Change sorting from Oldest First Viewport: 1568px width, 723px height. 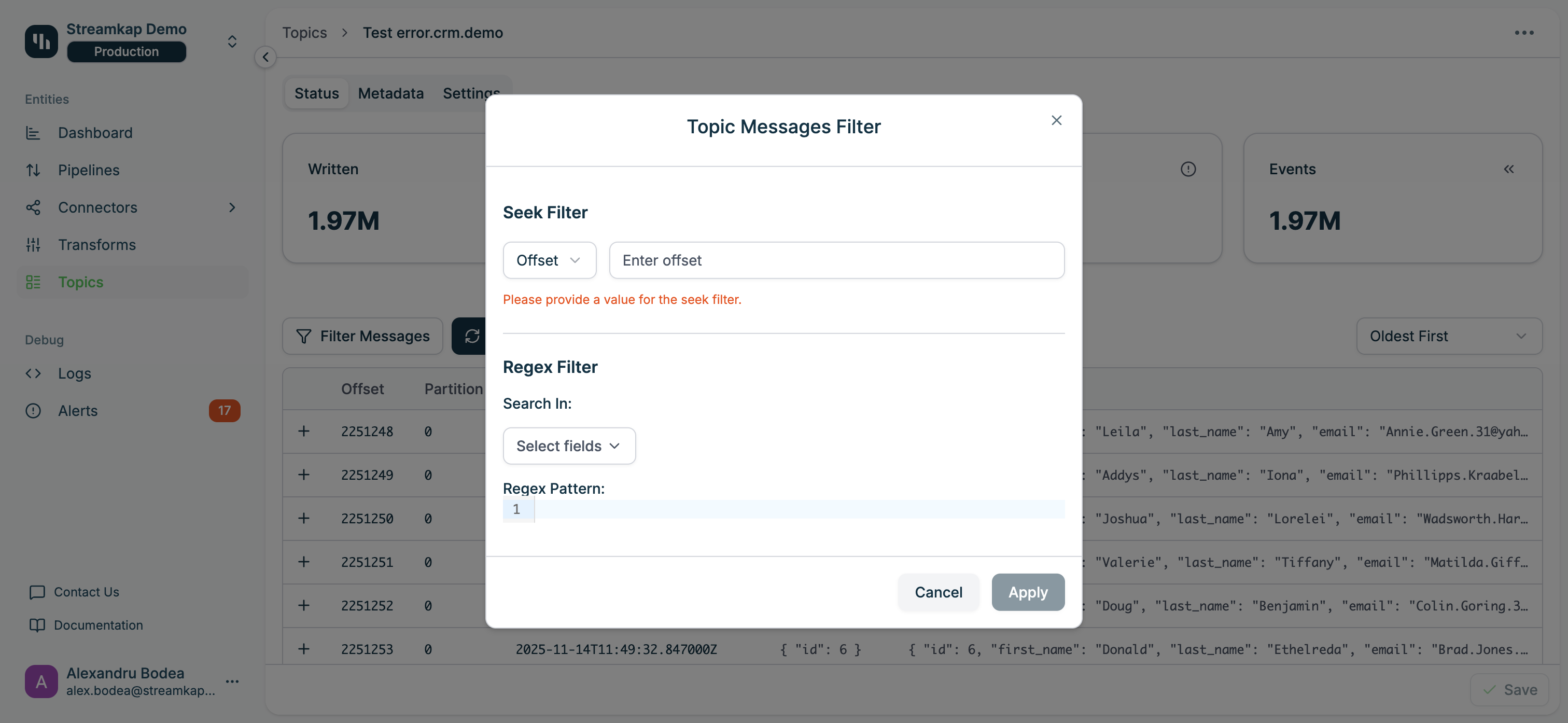click(x=1449, y=336)
